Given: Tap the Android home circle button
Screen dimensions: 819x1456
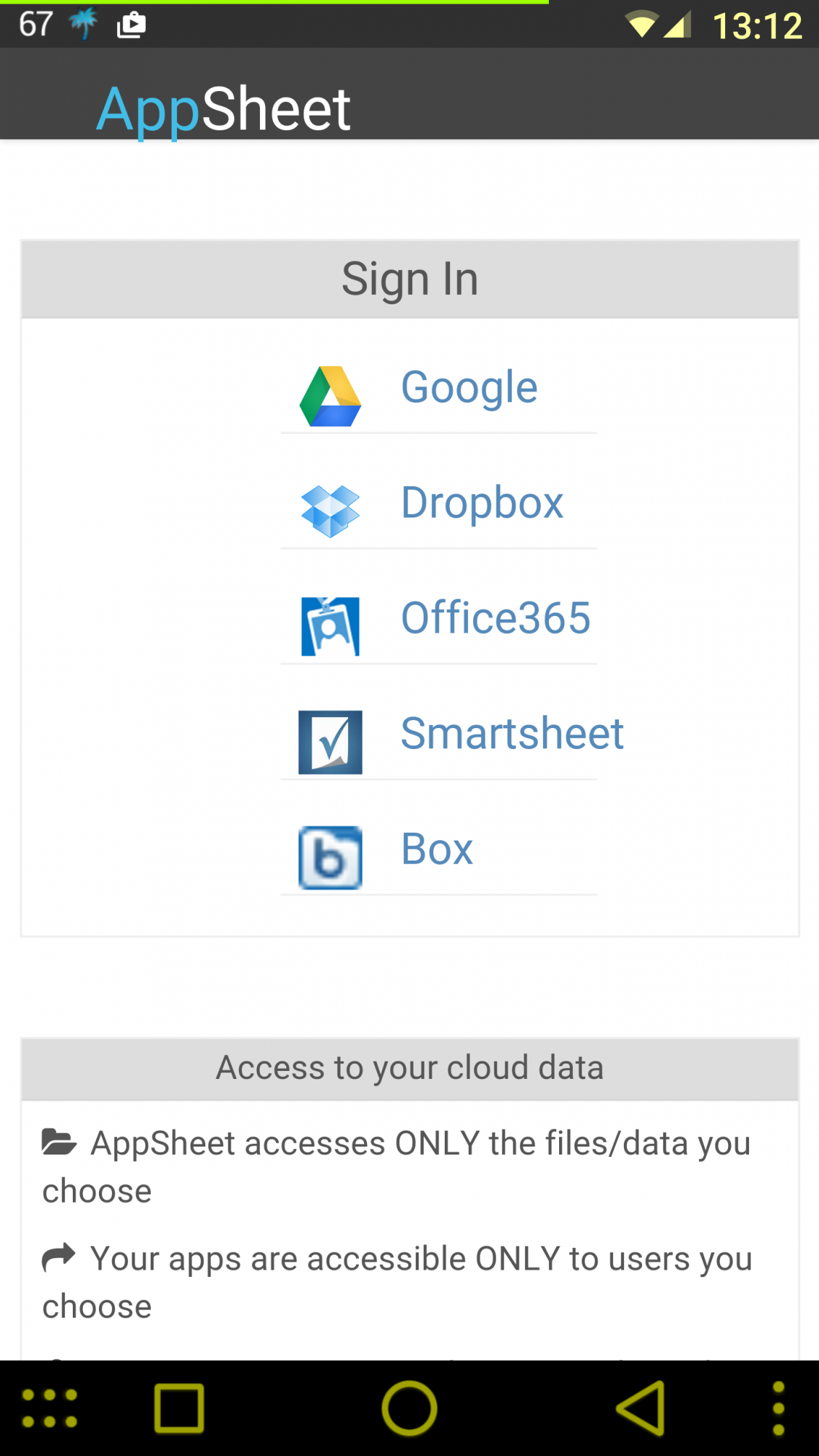Looking at the screenshot, I should [409, 1408].
